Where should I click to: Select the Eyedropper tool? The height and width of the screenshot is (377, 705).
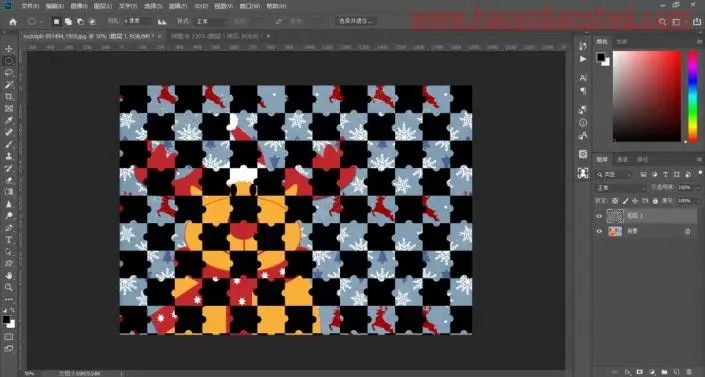pyautogui.click(x=9, y=120)
